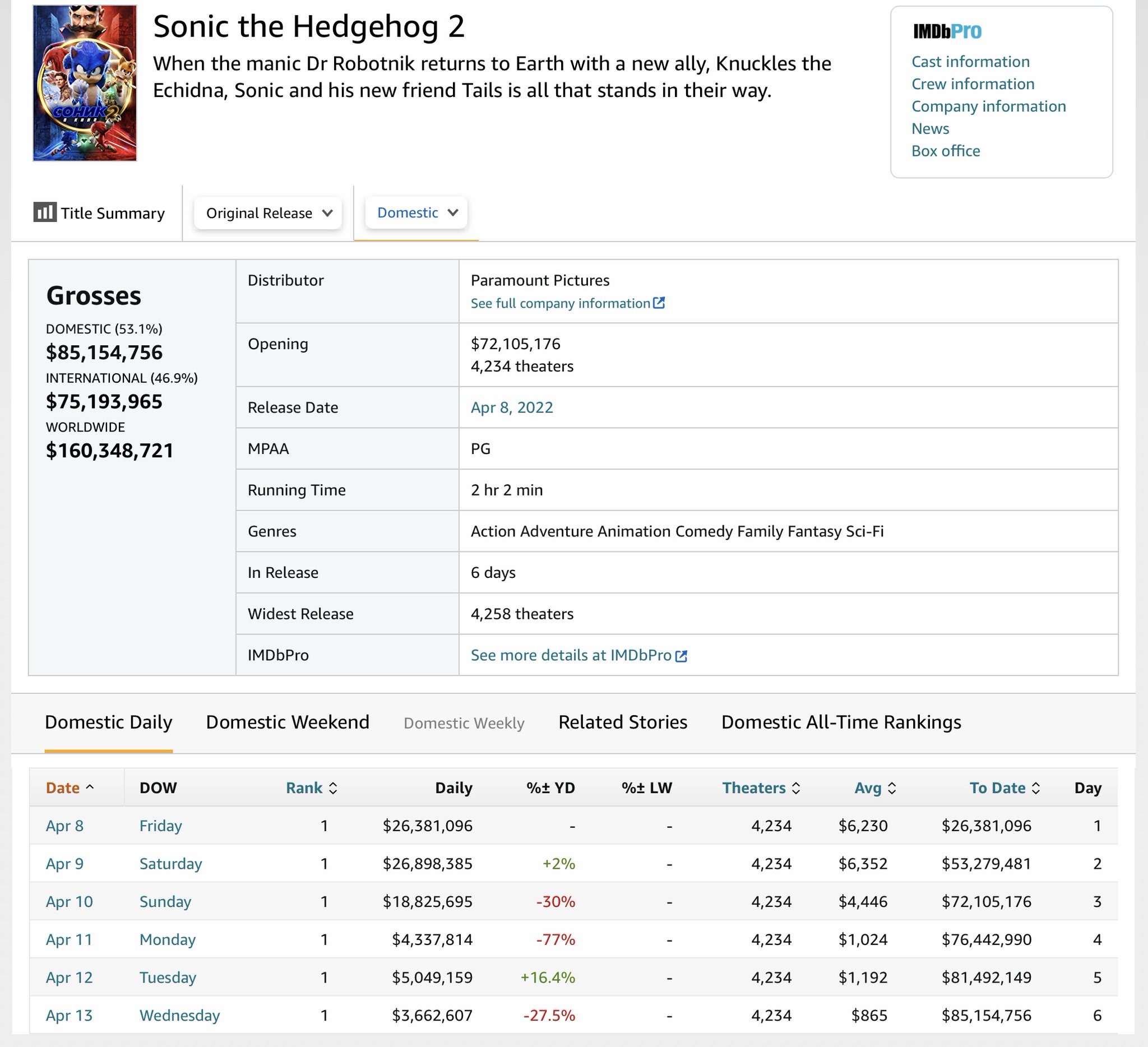The image size is (1148, 1047).
Task: Open Company information link
Action: click(989, 106)
